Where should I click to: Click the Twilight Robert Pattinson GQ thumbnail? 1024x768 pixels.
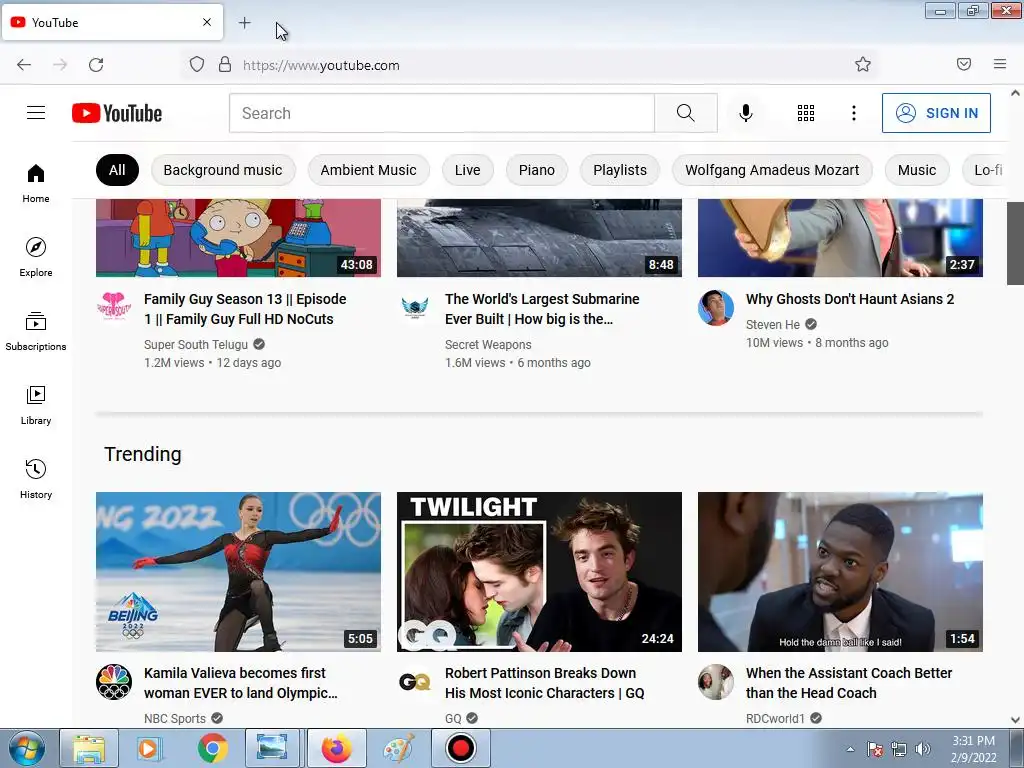point(539,572)
